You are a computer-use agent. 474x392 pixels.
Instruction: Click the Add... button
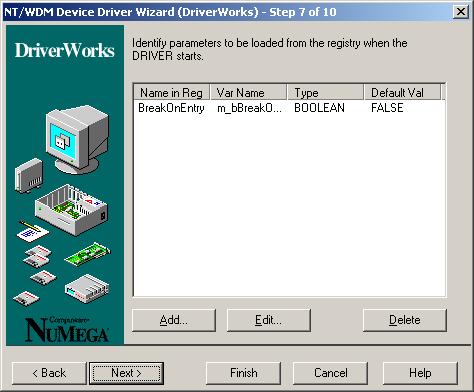(x=174, y=320)
